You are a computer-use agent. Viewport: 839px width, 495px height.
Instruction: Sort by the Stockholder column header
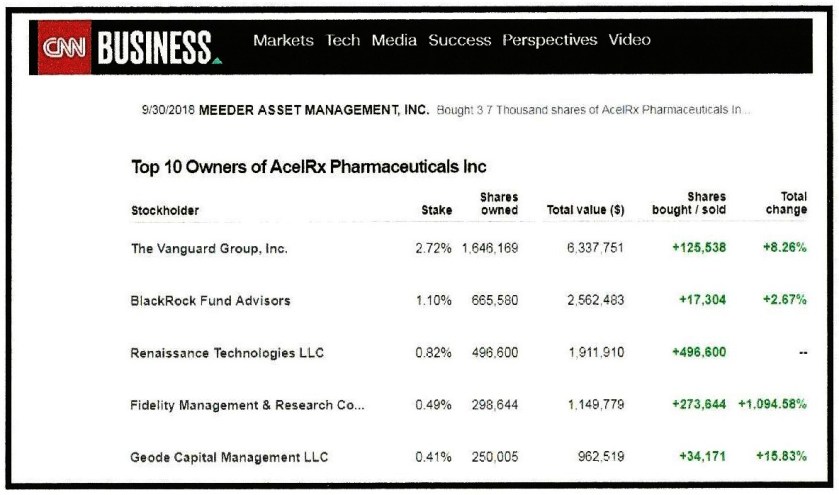point(165,211)
